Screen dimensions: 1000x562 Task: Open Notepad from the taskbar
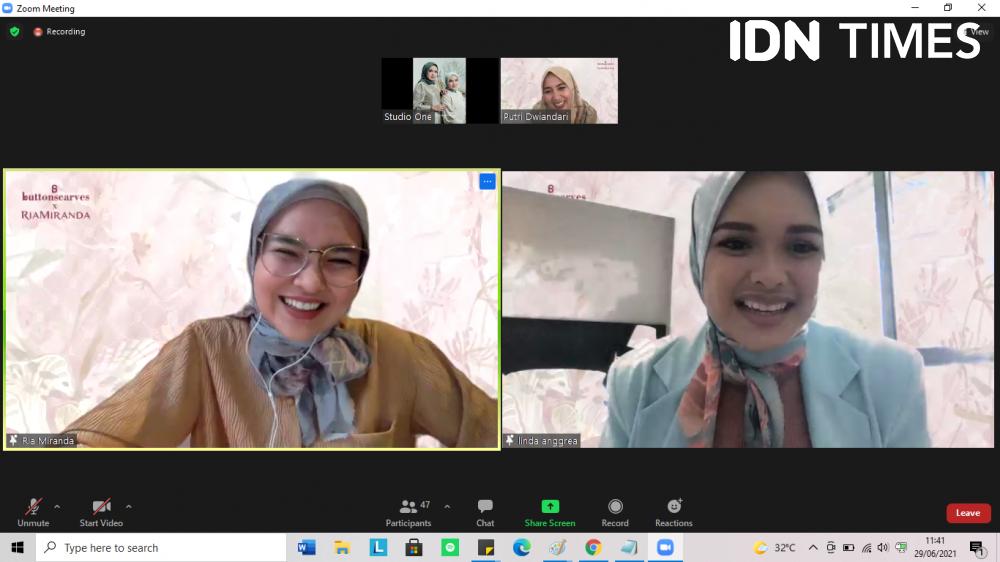coord(629,548)
